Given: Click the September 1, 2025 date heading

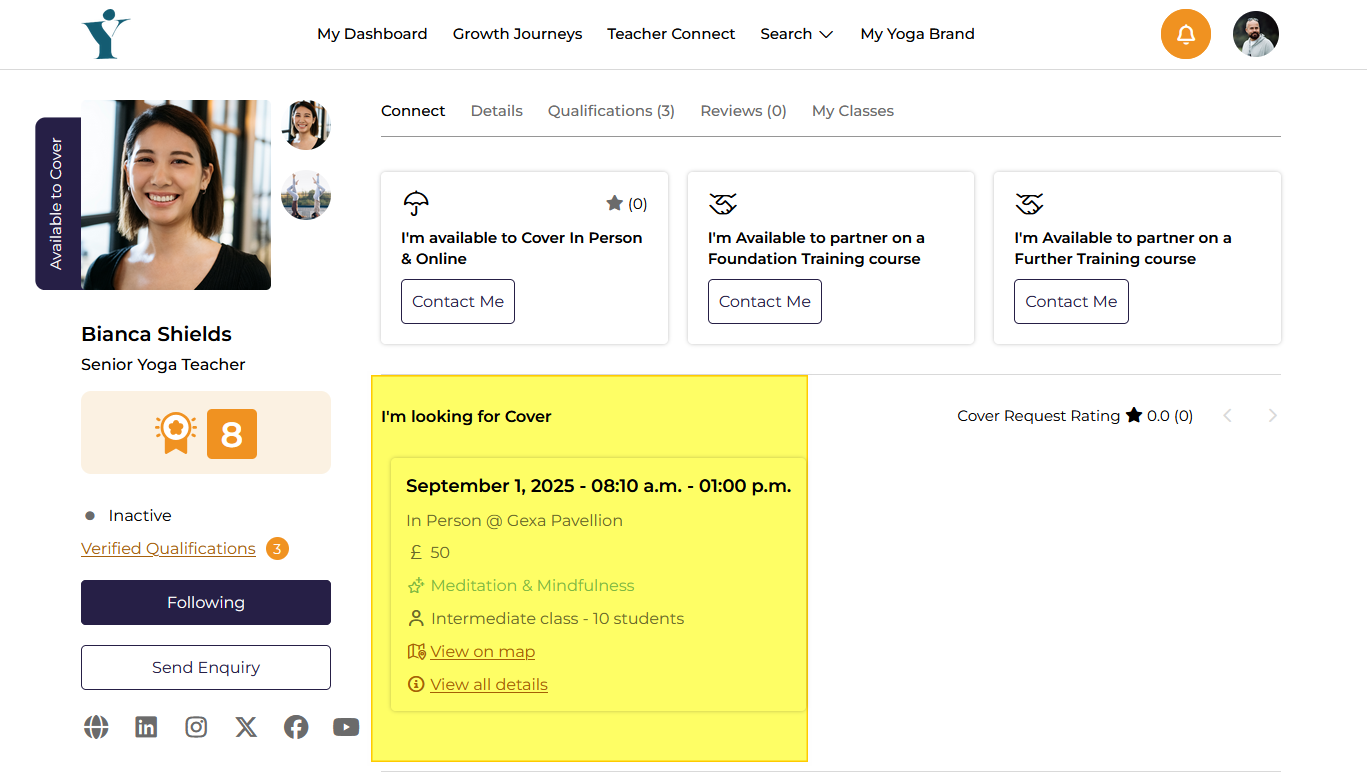Looking at the screenshot, I should (x=599, y=486).
